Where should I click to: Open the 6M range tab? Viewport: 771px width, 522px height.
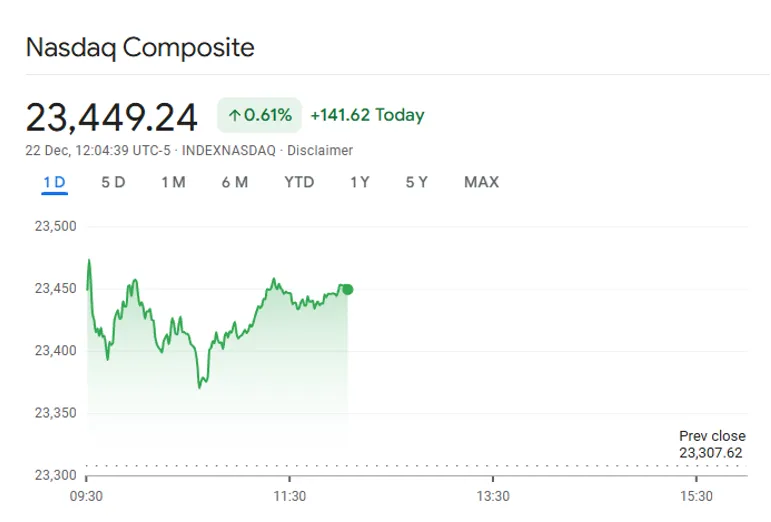coord(235,182)
